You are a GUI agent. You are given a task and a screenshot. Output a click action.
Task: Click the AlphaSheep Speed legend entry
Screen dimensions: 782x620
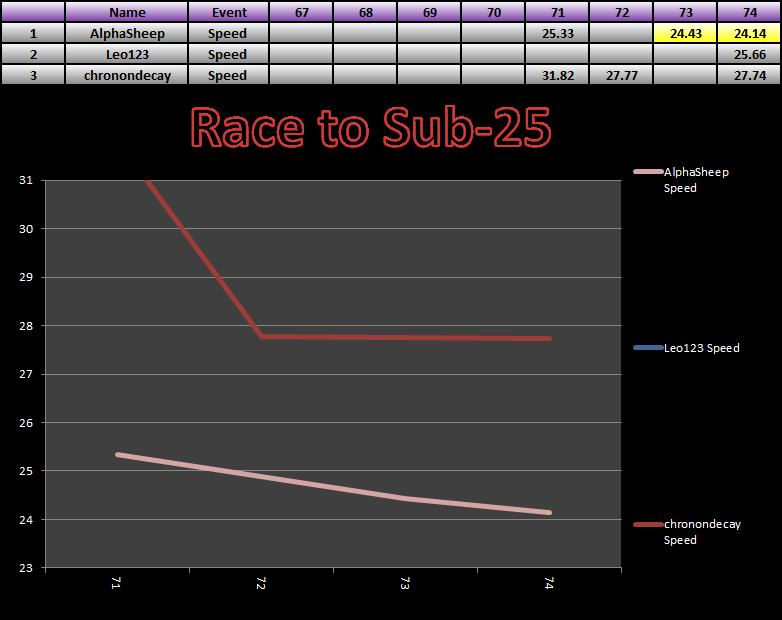tap(681, 180)
